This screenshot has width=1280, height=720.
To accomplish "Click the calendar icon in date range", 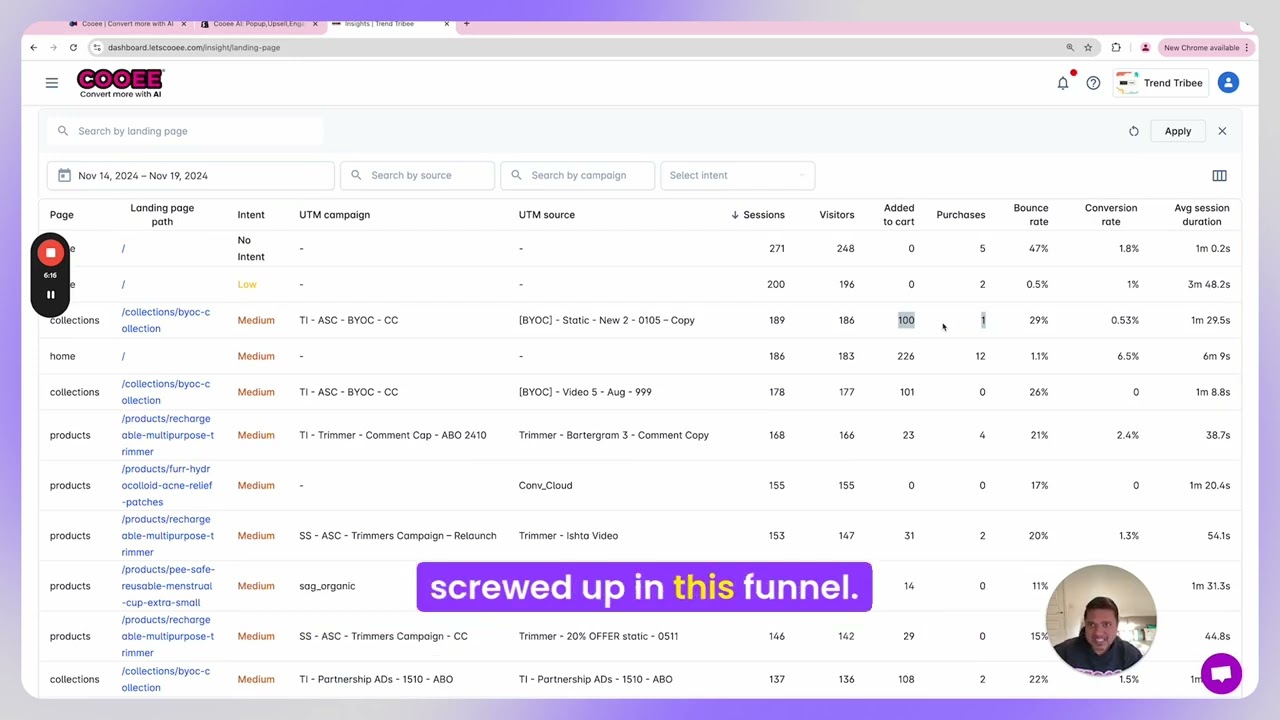I will (64, 175).
